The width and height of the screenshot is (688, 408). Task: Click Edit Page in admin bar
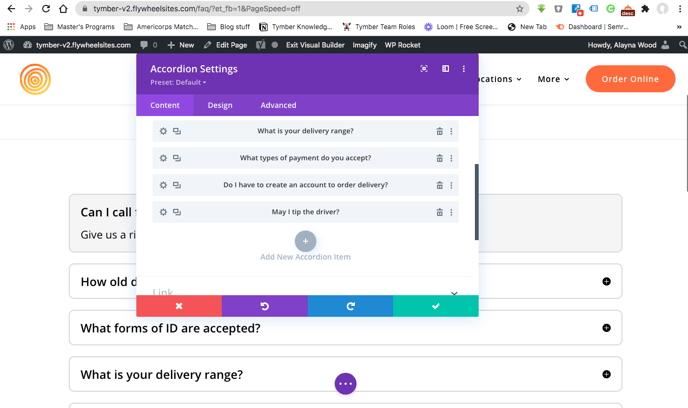pos(226,45)
